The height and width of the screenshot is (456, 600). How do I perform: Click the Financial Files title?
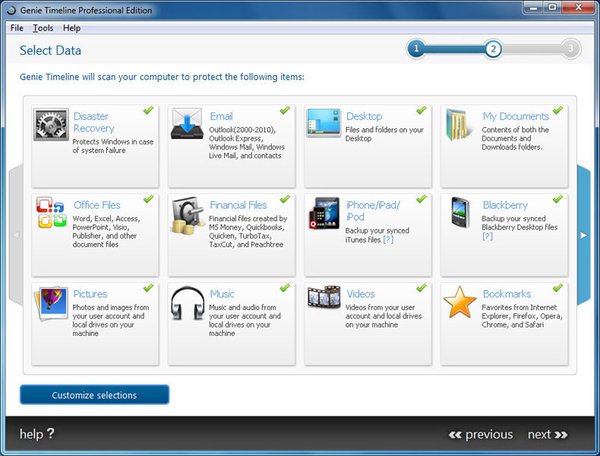tap(238, 205)
